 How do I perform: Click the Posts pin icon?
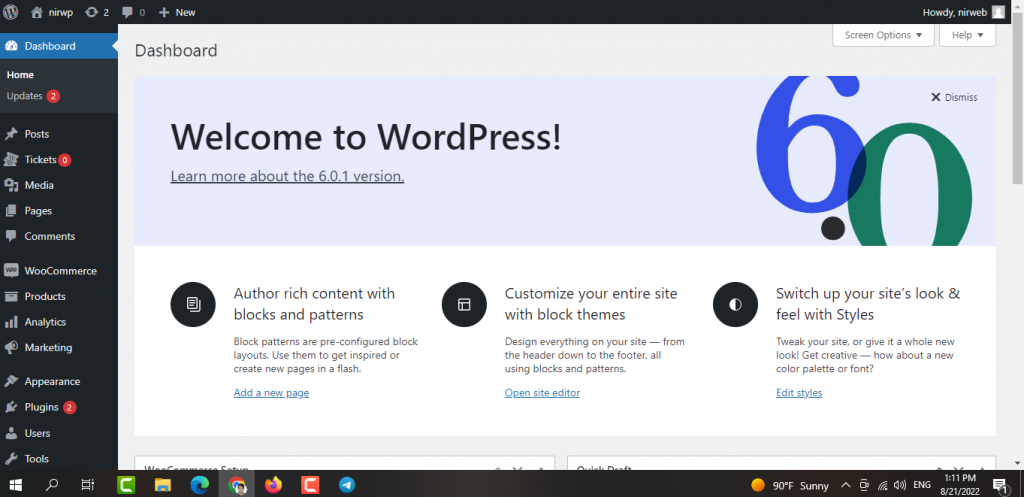(11, 134)
